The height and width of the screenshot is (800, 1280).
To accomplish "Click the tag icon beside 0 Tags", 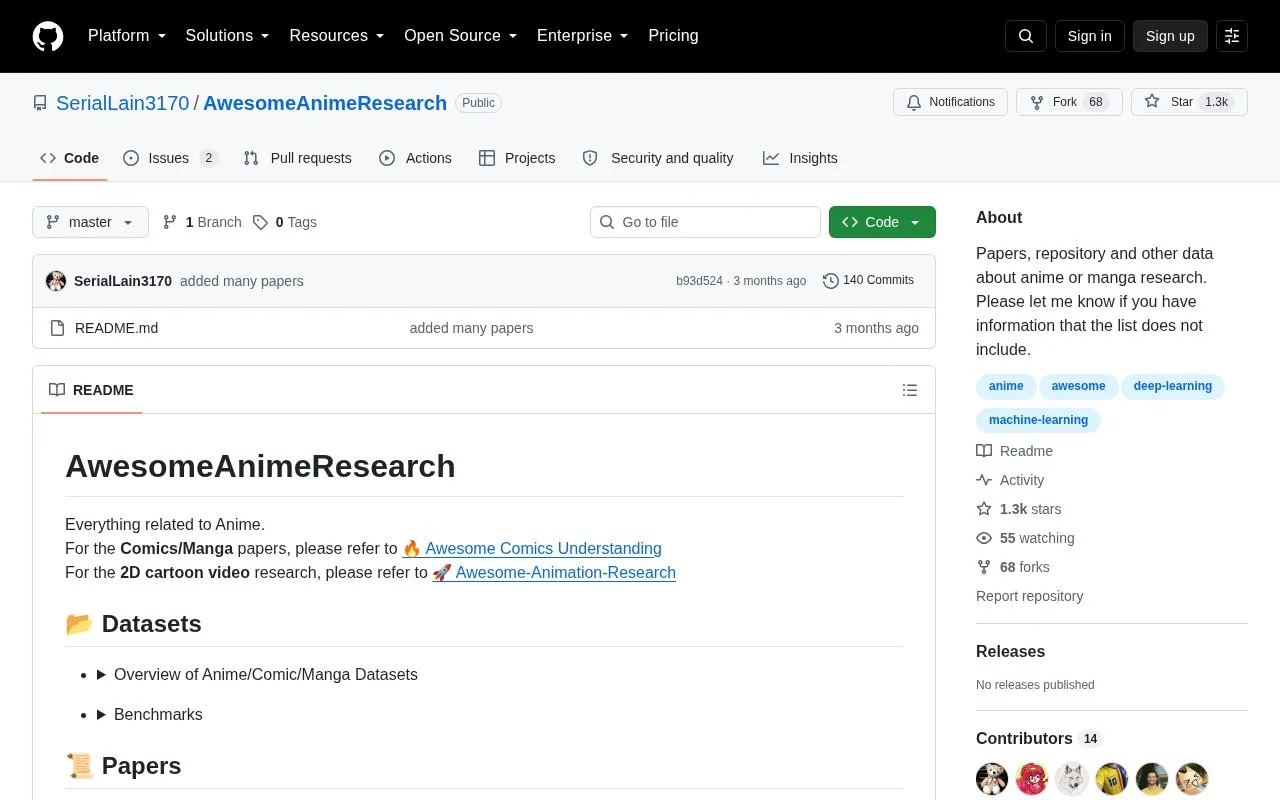I will pyautogui.click(x=260, y=222).
